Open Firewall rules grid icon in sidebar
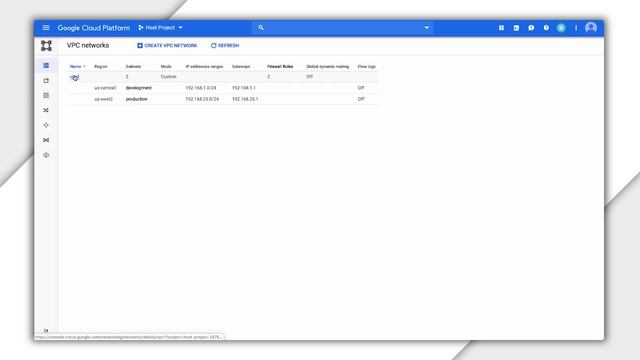Viewport: 640px width, 360px height. pyautogui.click(x=46, y=95)
